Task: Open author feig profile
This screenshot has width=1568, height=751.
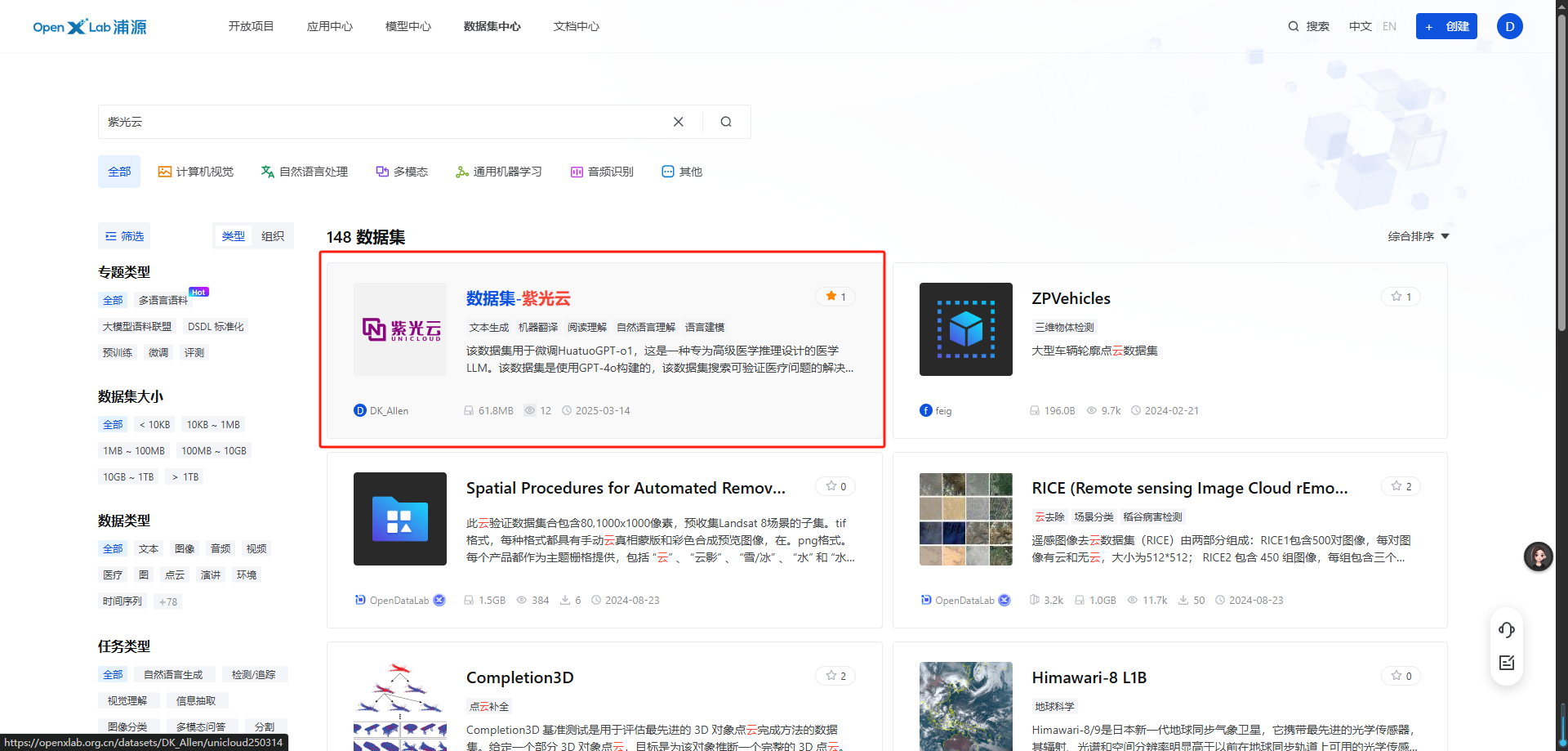Action: tap(936, 410)
